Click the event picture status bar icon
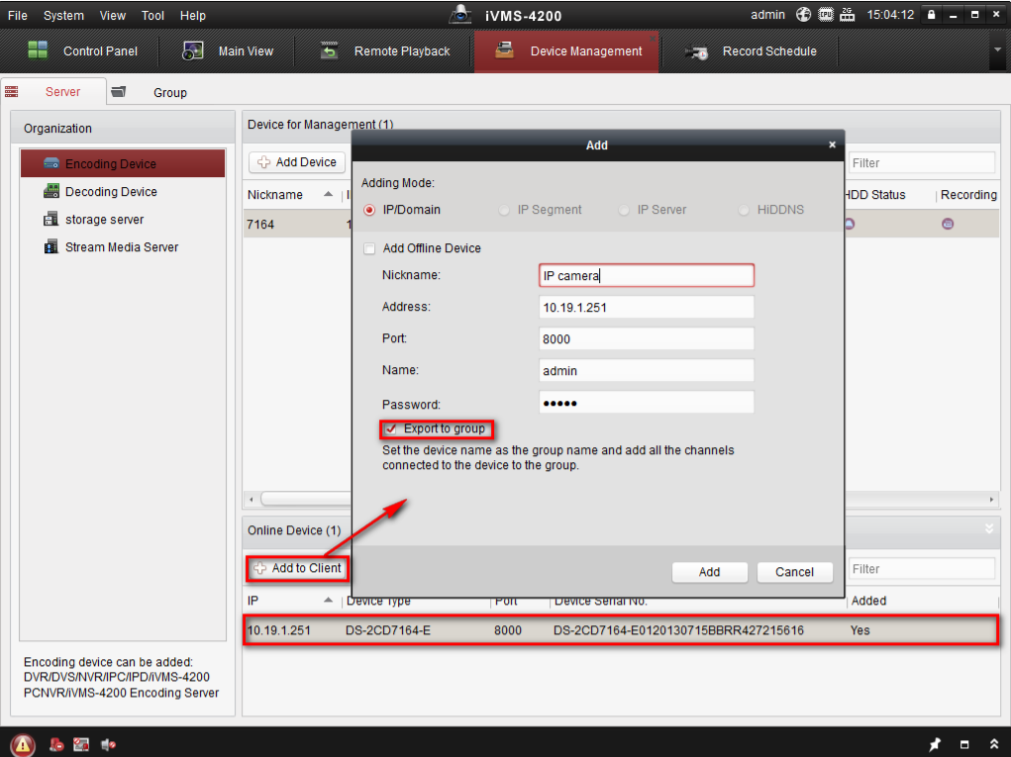1011x757 pixels. [x=81, y=745]
